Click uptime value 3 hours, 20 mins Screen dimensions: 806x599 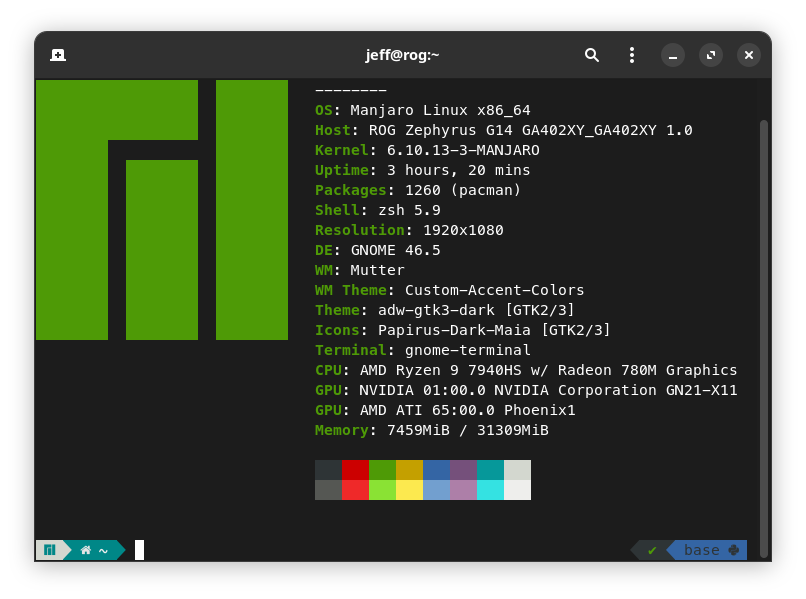pyautogui.click(x=459, y=170)
